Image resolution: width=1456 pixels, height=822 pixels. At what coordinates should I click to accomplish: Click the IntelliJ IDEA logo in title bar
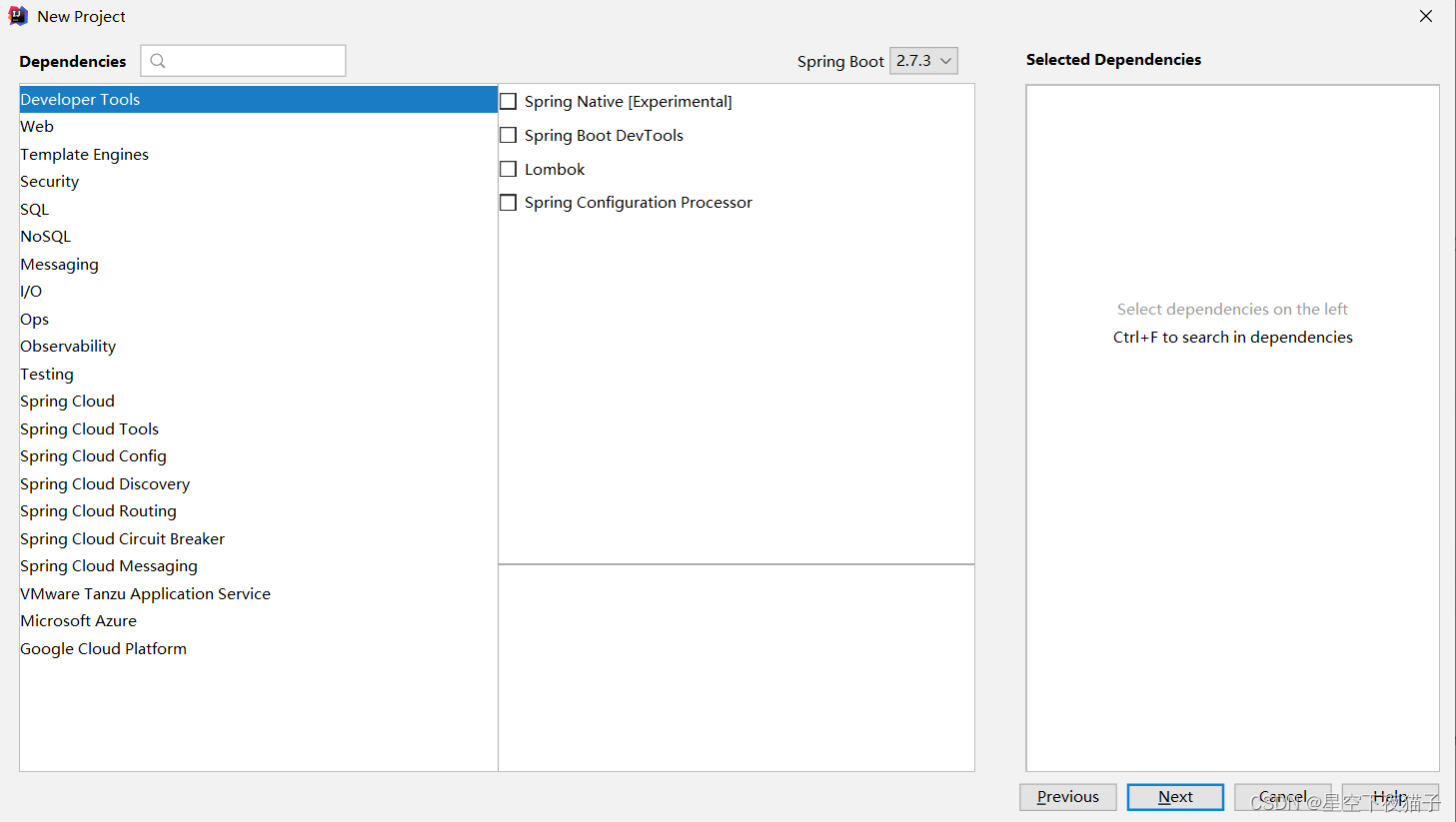coord(18,16)
